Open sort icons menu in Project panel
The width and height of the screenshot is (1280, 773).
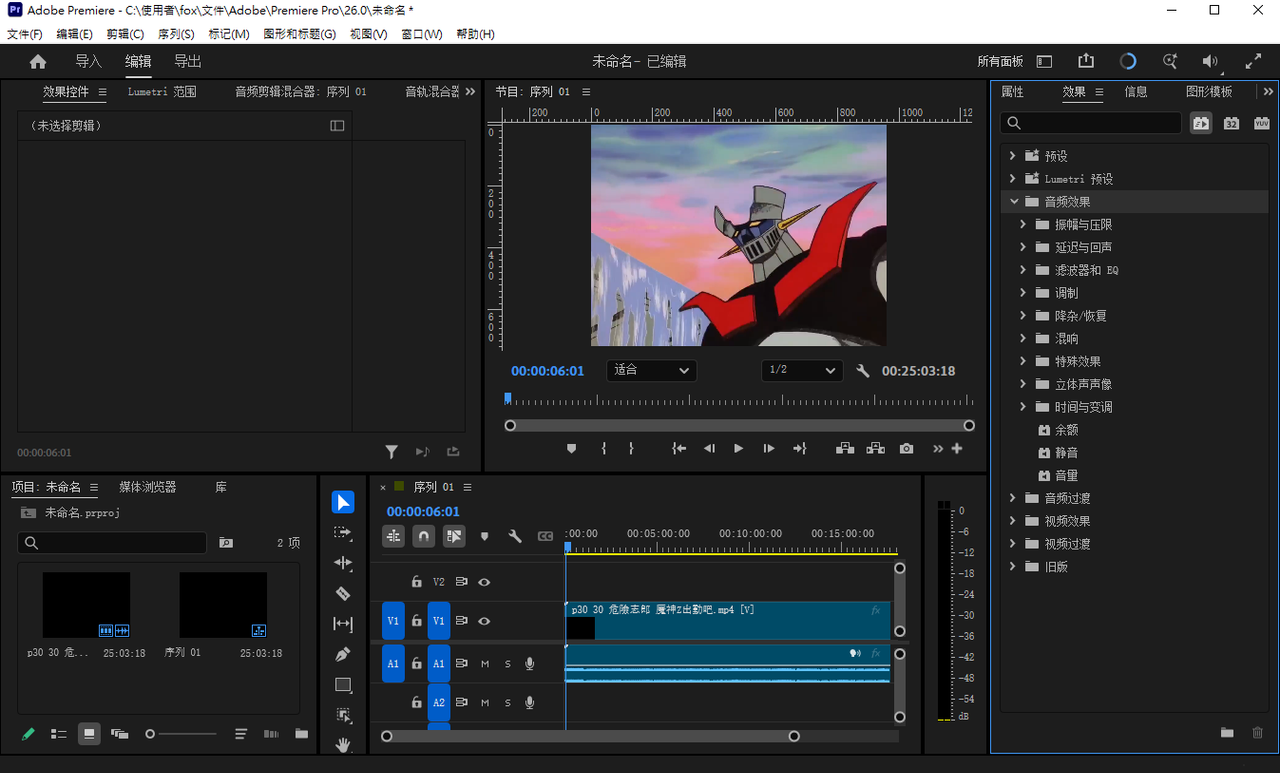coord(241,734)
